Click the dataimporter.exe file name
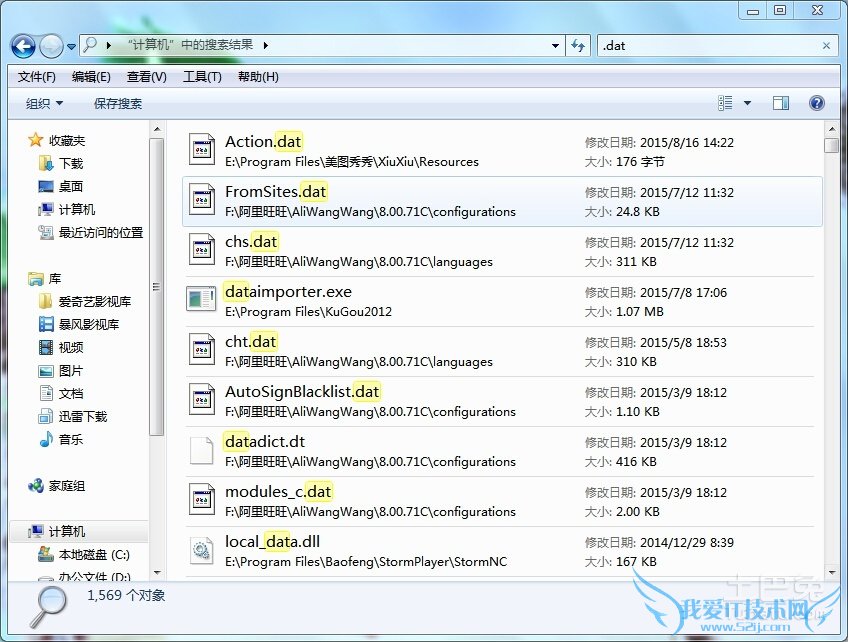The width and height of the screenshot is (848, 642). pos(288,292)
